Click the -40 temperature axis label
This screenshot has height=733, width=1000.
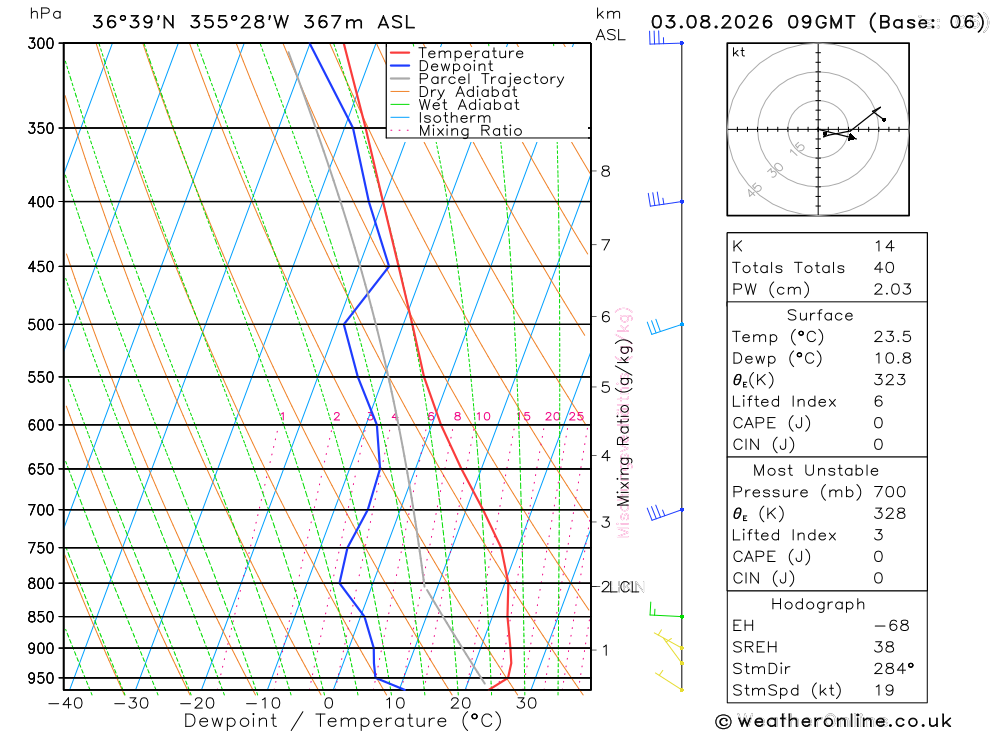[x=66, y=703]
